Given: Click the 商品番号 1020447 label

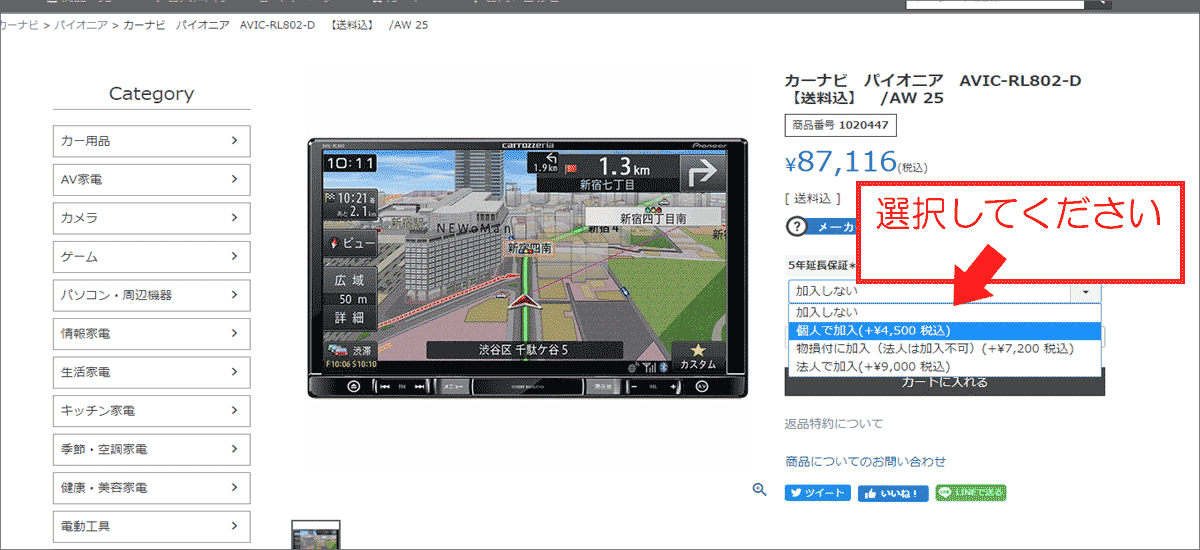Looking at the screenshot, I should pos(842,125).
